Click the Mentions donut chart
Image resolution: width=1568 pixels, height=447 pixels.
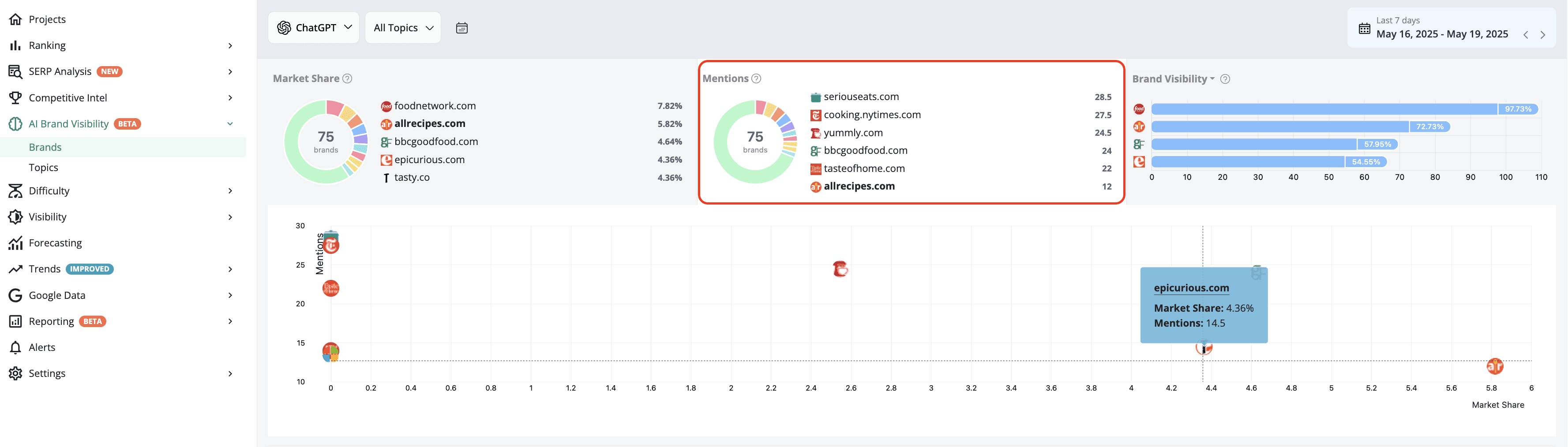point(755,142)
